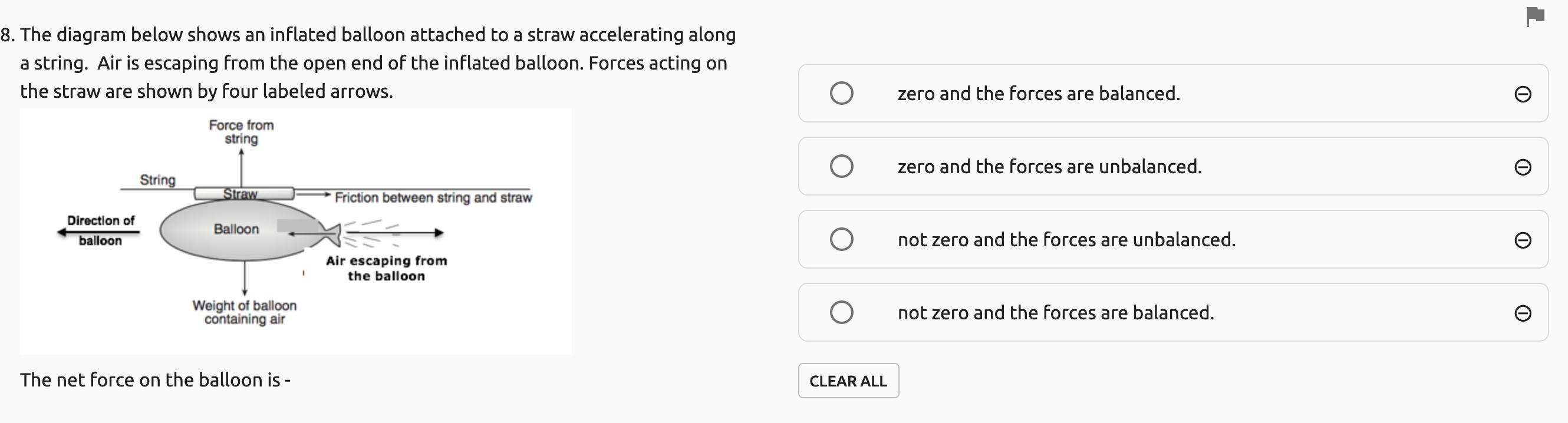Click the prompt 'The net force on the balloon is -'
This screenshot has height=423, width=1568.
point(155,380)
